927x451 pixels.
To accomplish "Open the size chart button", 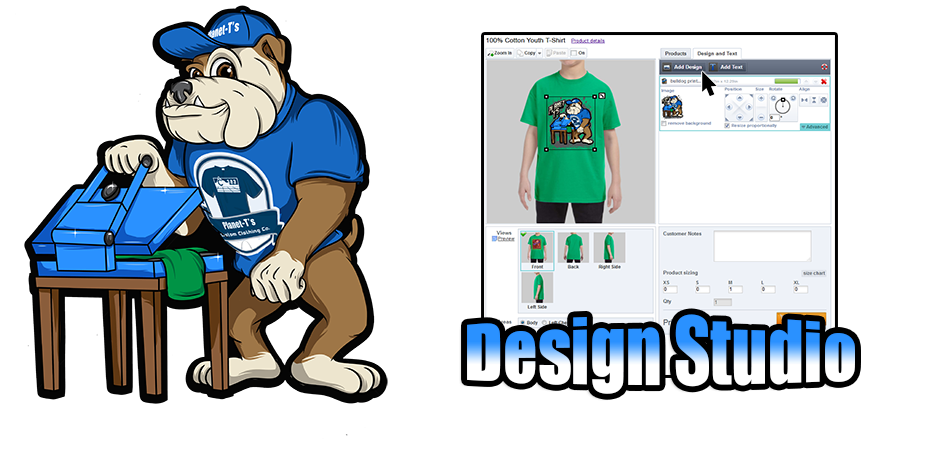I will point(814,273).
